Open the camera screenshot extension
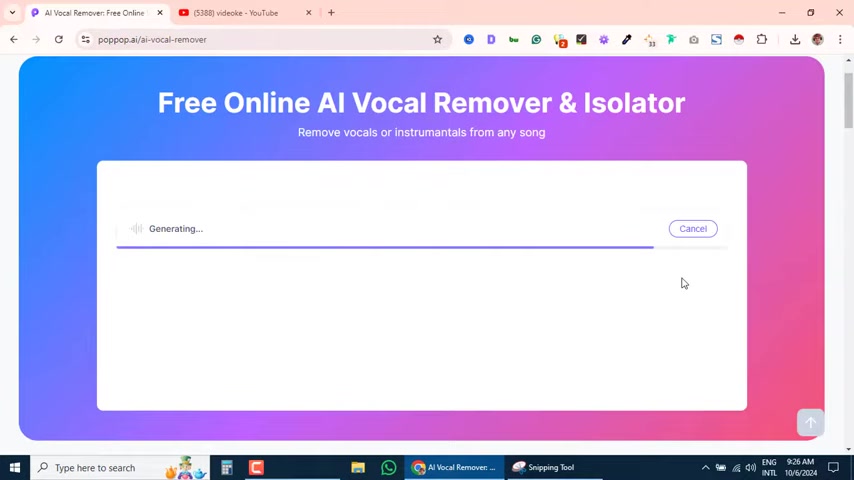This screenshot has width=854, height=480. tap(693, 39)
